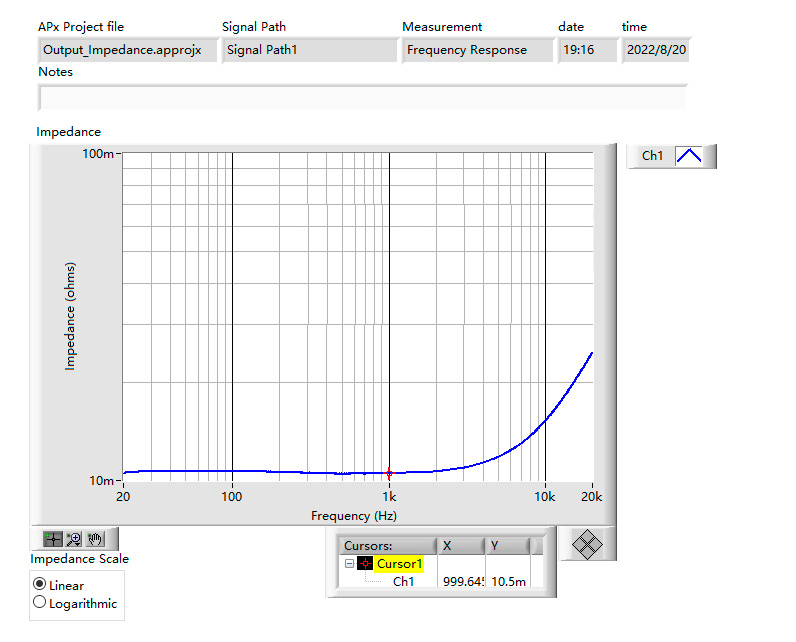Click the Frequency Response measurement field
Image resolution: width=796 pixels, height=642 pixels.
(477, 50)
